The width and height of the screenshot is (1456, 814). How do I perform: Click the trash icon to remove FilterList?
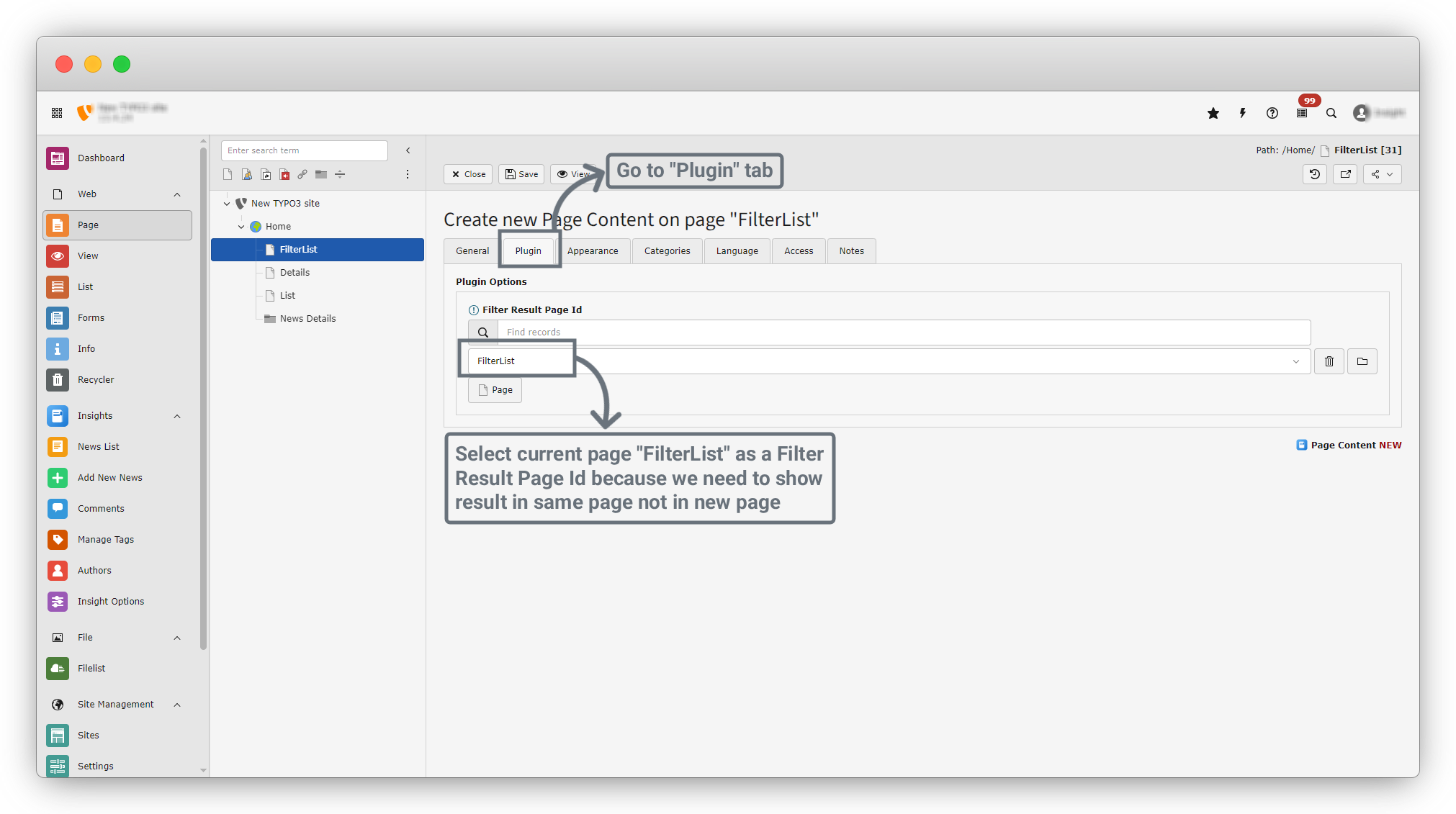(1329, 361)
